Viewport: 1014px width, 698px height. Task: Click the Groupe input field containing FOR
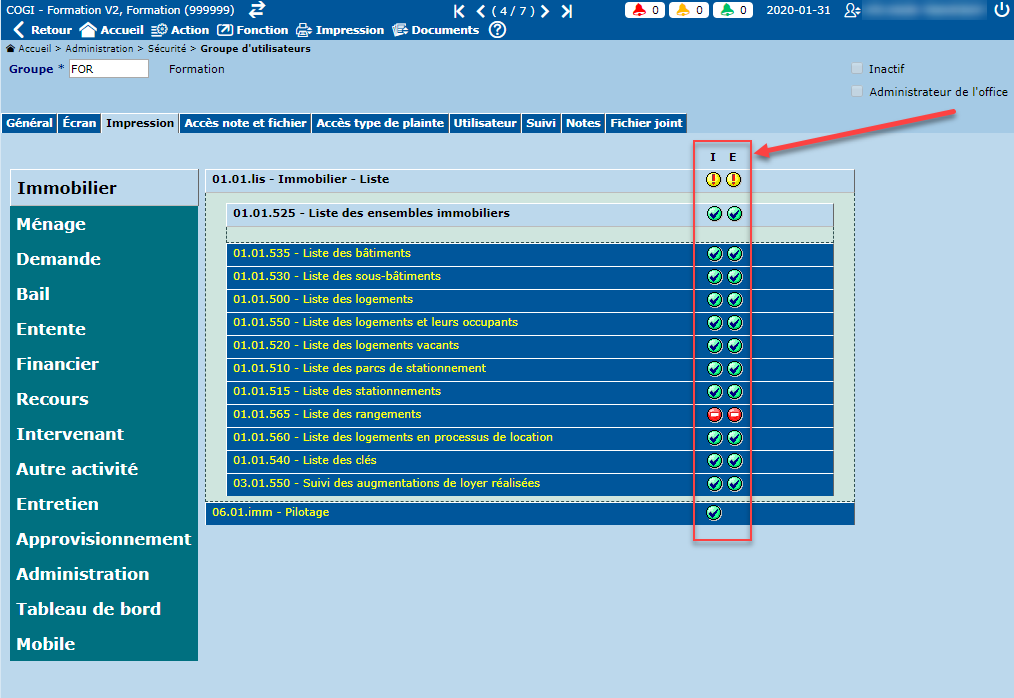108,69
